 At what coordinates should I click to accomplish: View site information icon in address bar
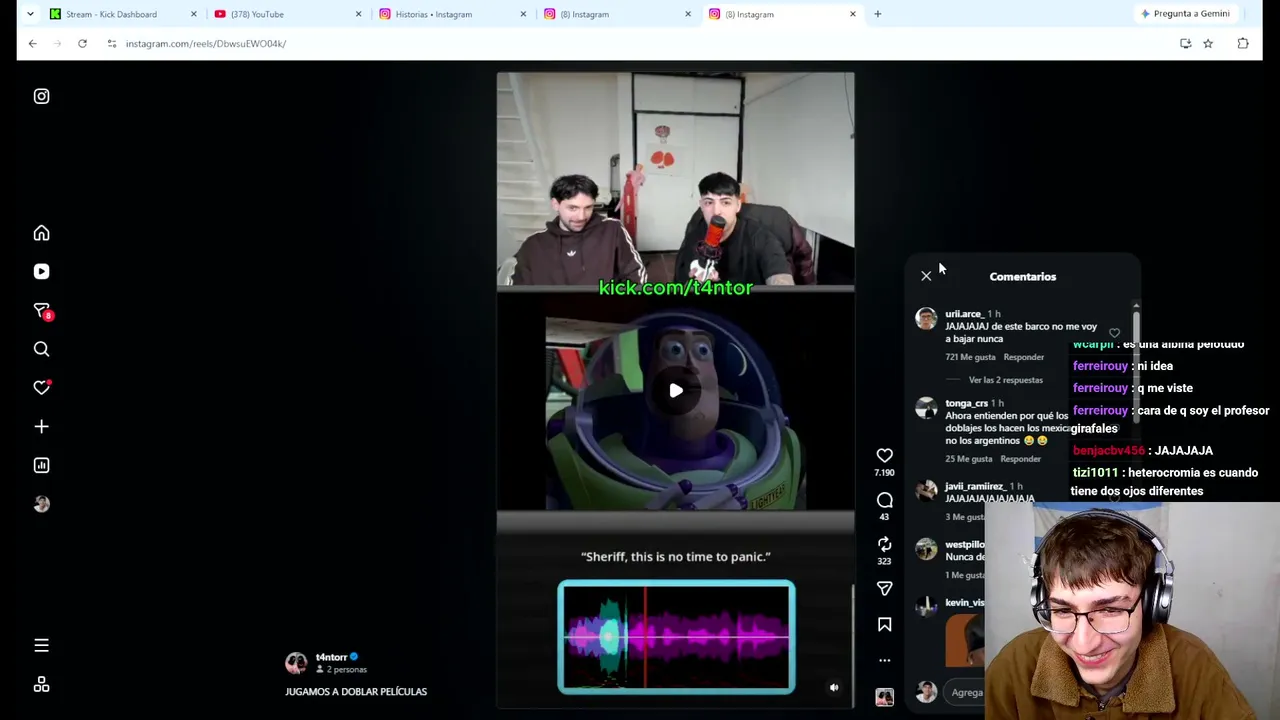tap(112, 44)
